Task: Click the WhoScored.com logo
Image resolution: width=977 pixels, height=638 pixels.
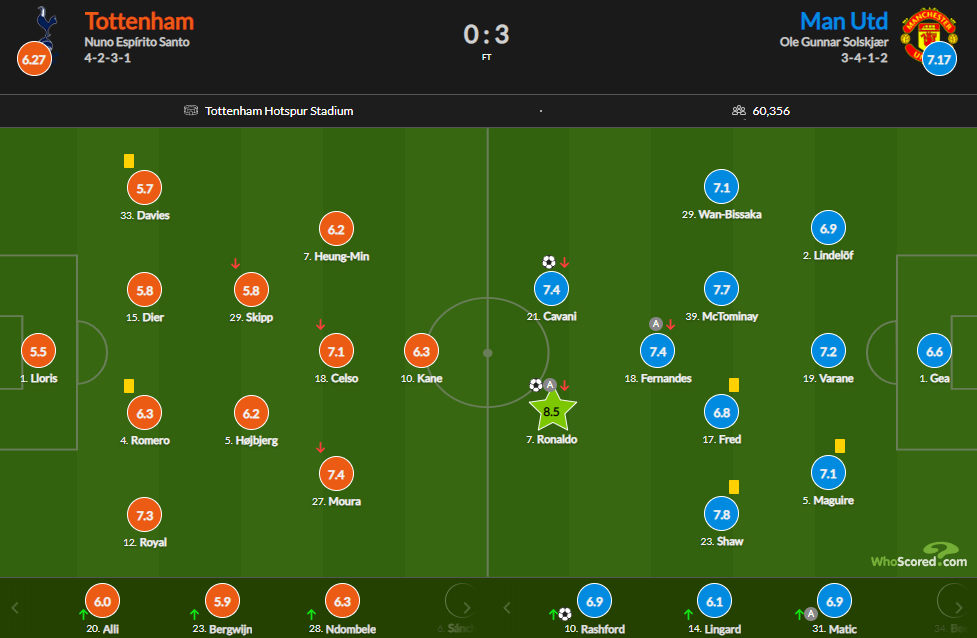Action: tap(919, 555)
